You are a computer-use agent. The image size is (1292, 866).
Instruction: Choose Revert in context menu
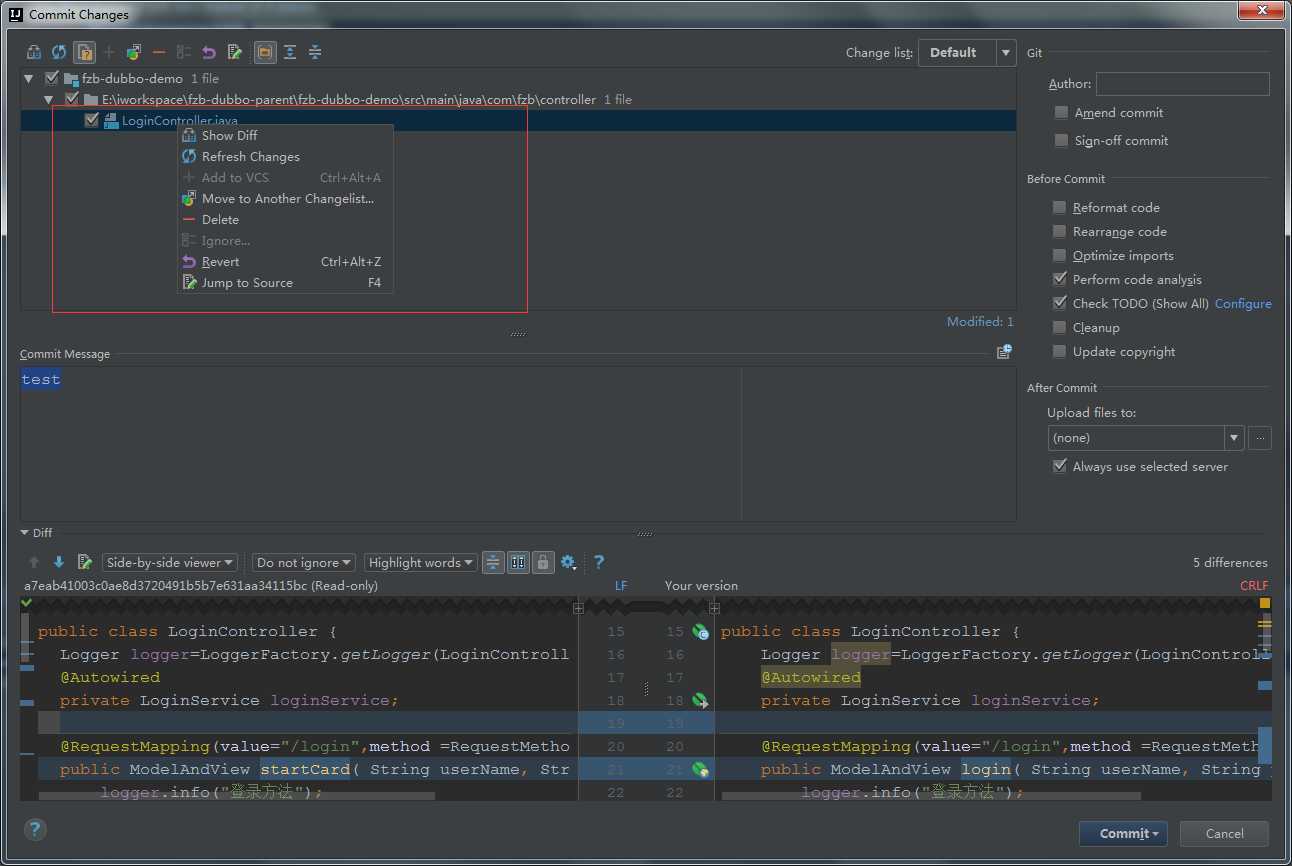[285, 261]
